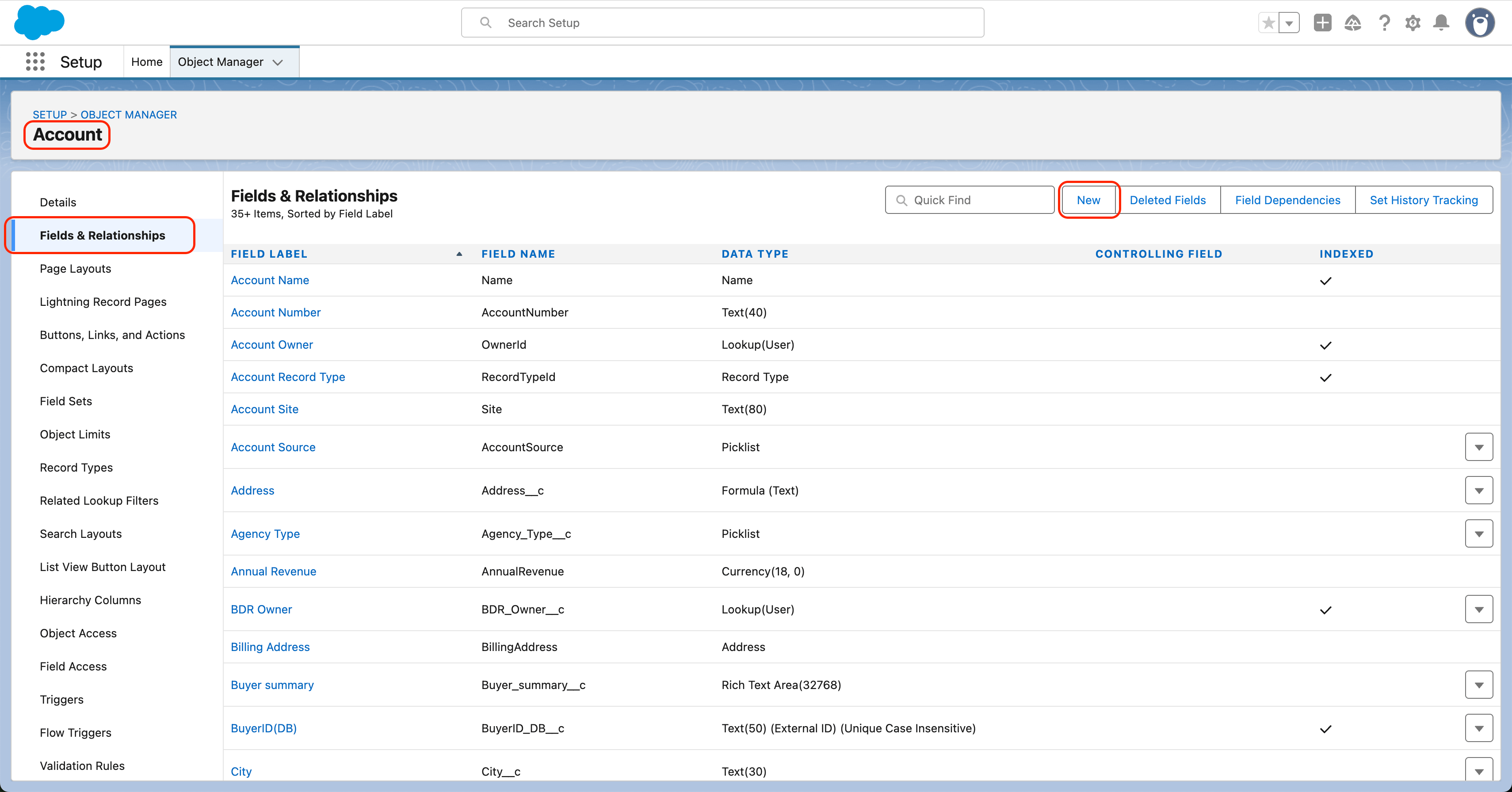Select Validation Rules in the sidebar

pyautogui.click(x=82, y=765)
